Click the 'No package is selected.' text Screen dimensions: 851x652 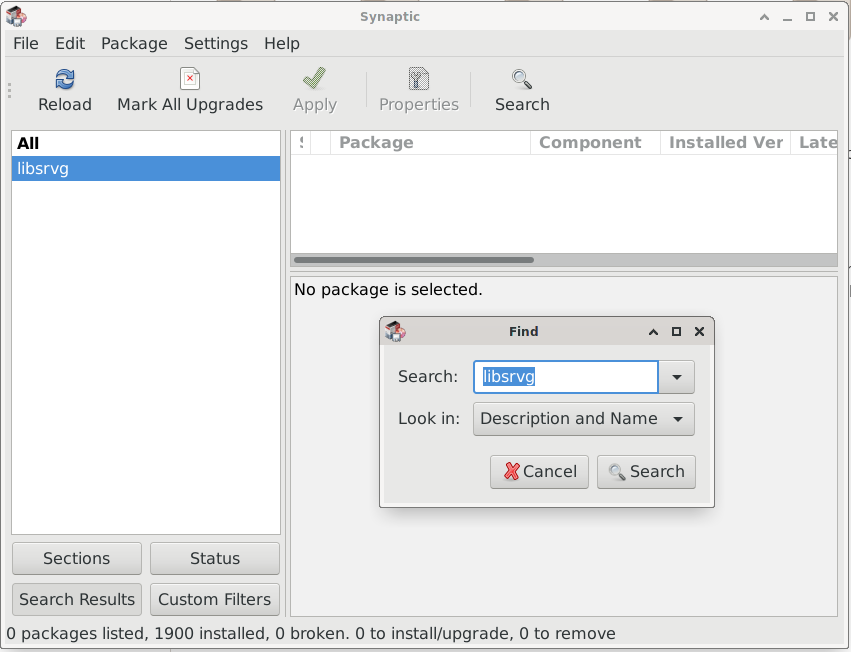point(388,290)
